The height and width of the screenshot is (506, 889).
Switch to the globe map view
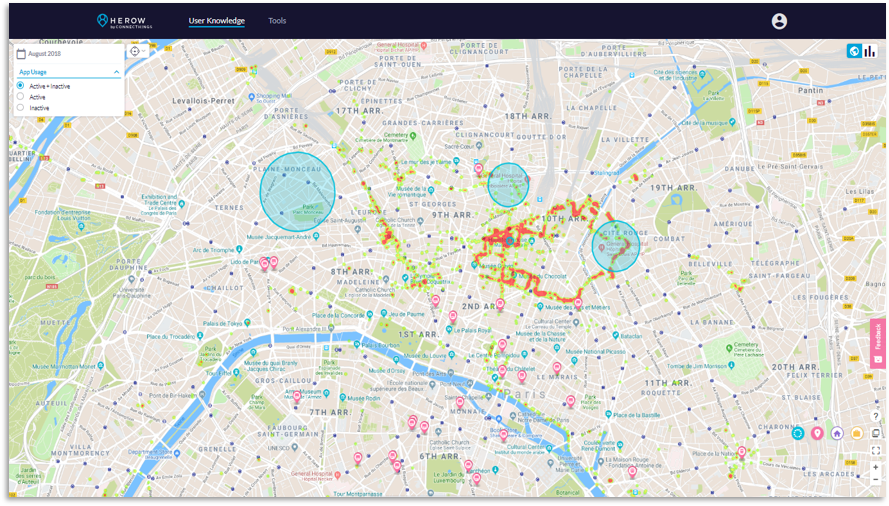click(x=854, y=51)
